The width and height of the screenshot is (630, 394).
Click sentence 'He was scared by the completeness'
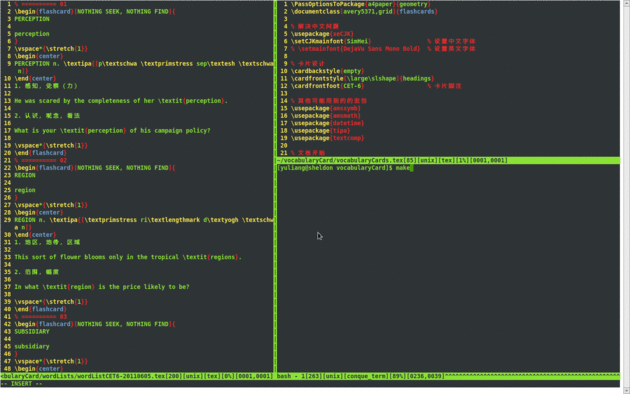pyautogui.click(x=121, y=101)
